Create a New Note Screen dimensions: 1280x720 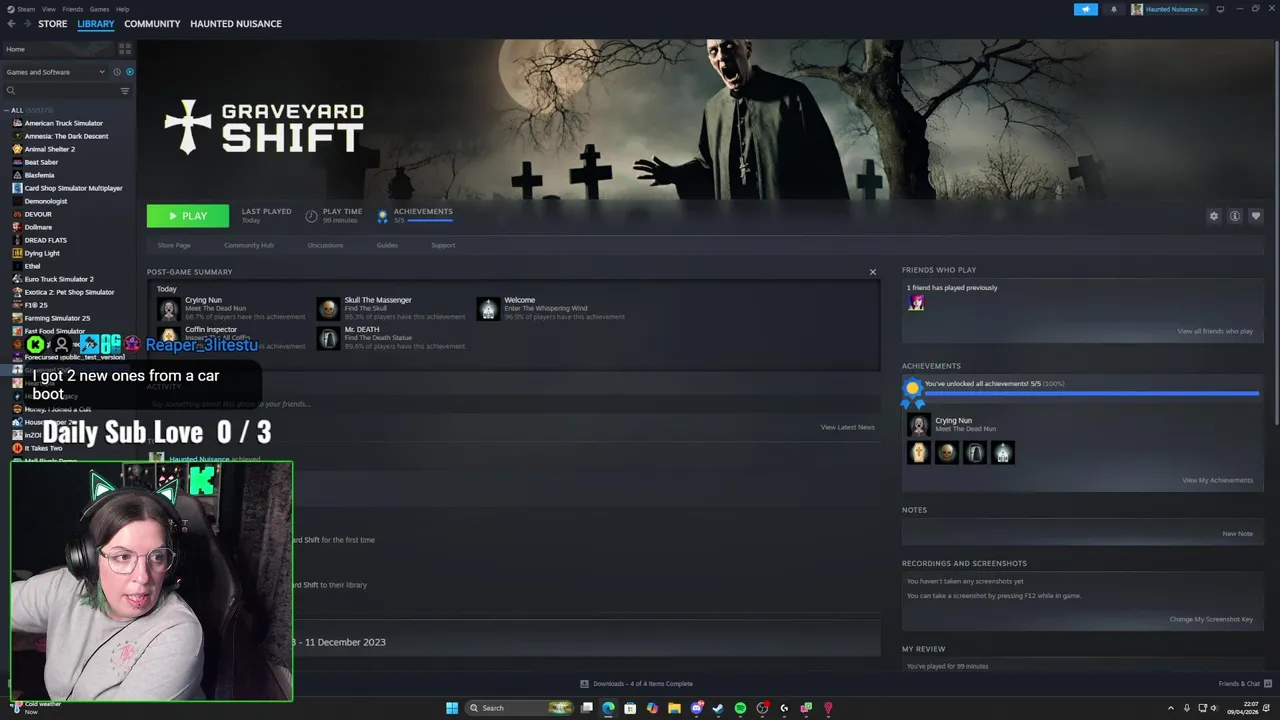[1237, 533]
